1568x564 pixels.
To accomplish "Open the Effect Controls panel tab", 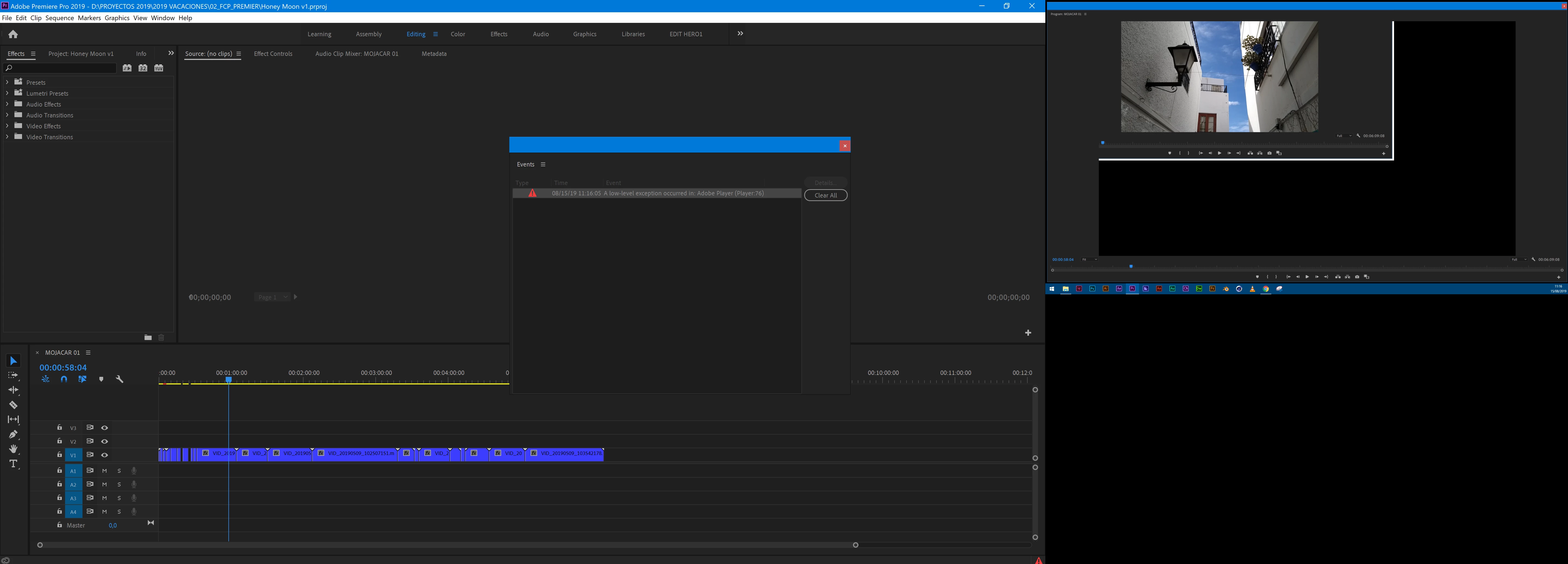I will click(x=273, y=54).
